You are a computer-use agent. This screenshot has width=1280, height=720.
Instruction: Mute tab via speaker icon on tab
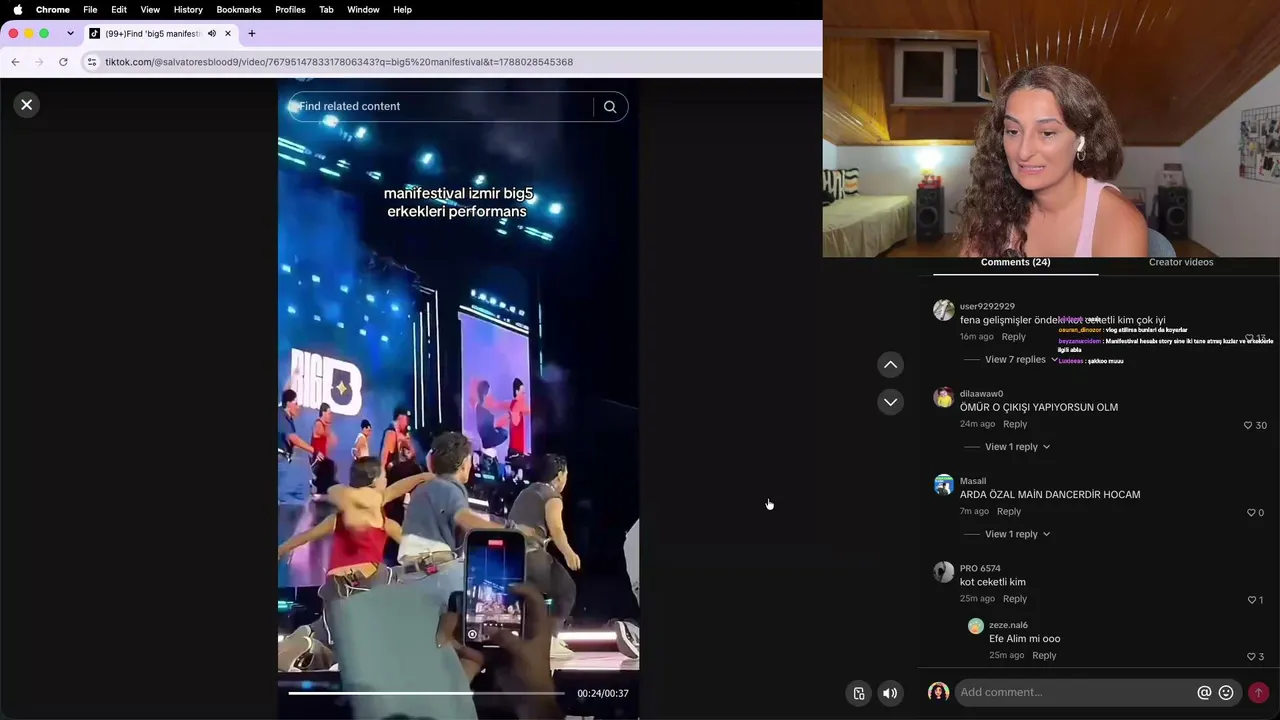(x=212, y=33)
